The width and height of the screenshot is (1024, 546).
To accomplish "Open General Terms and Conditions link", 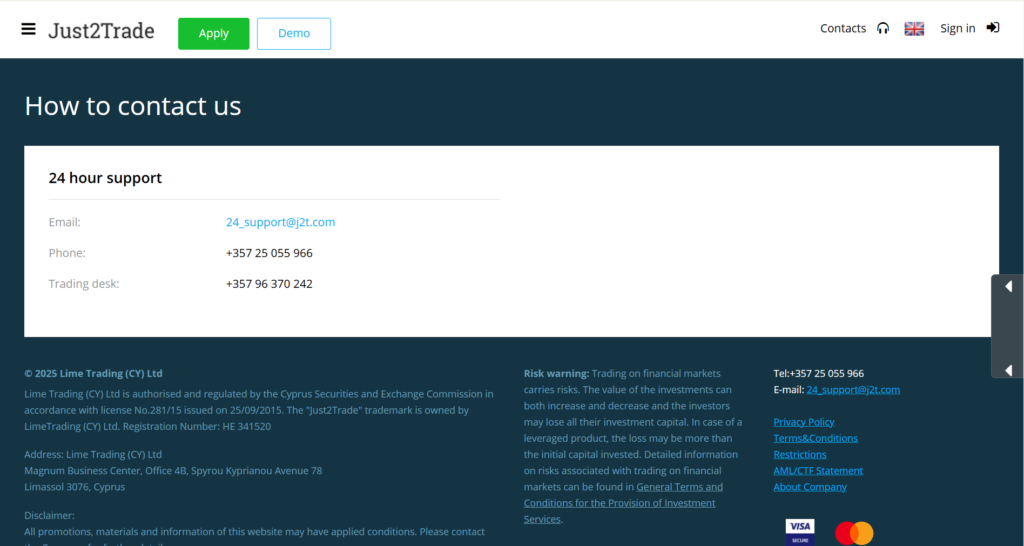I will pos(622,503).
